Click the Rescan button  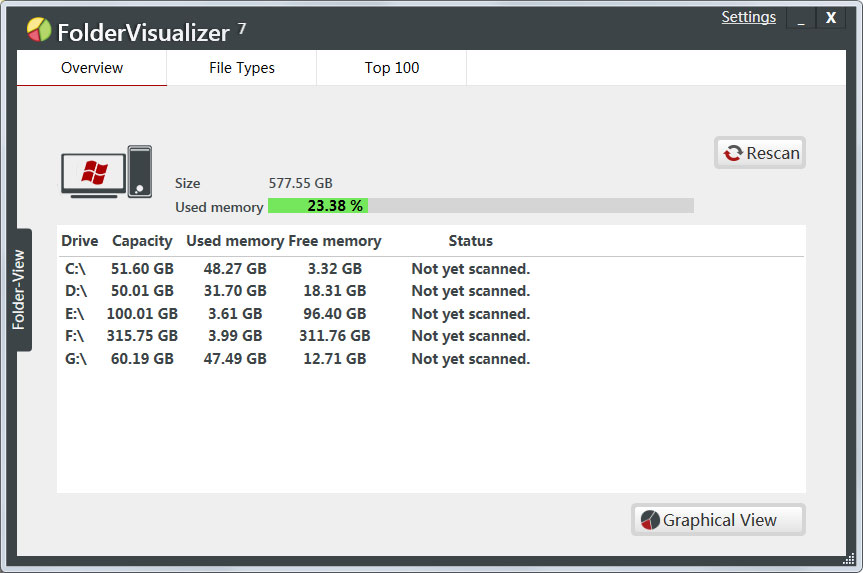click(760, 152)
